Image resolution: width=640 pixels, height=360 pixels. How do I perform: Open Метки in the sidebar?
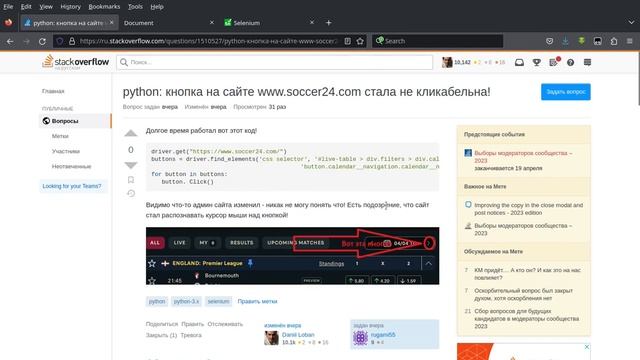[60, 136]
